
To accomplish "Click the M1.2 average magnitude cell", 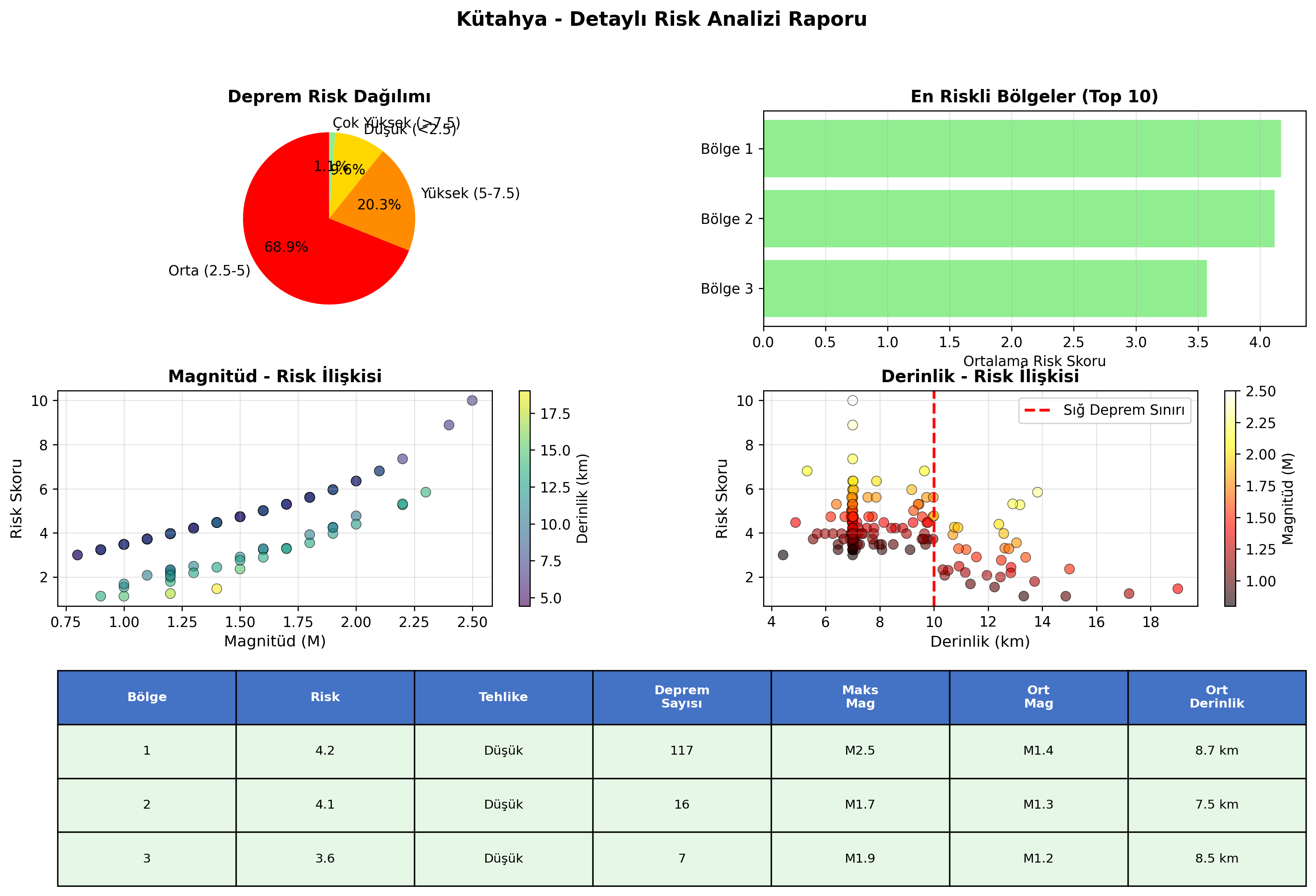I will pos(1039,859).
